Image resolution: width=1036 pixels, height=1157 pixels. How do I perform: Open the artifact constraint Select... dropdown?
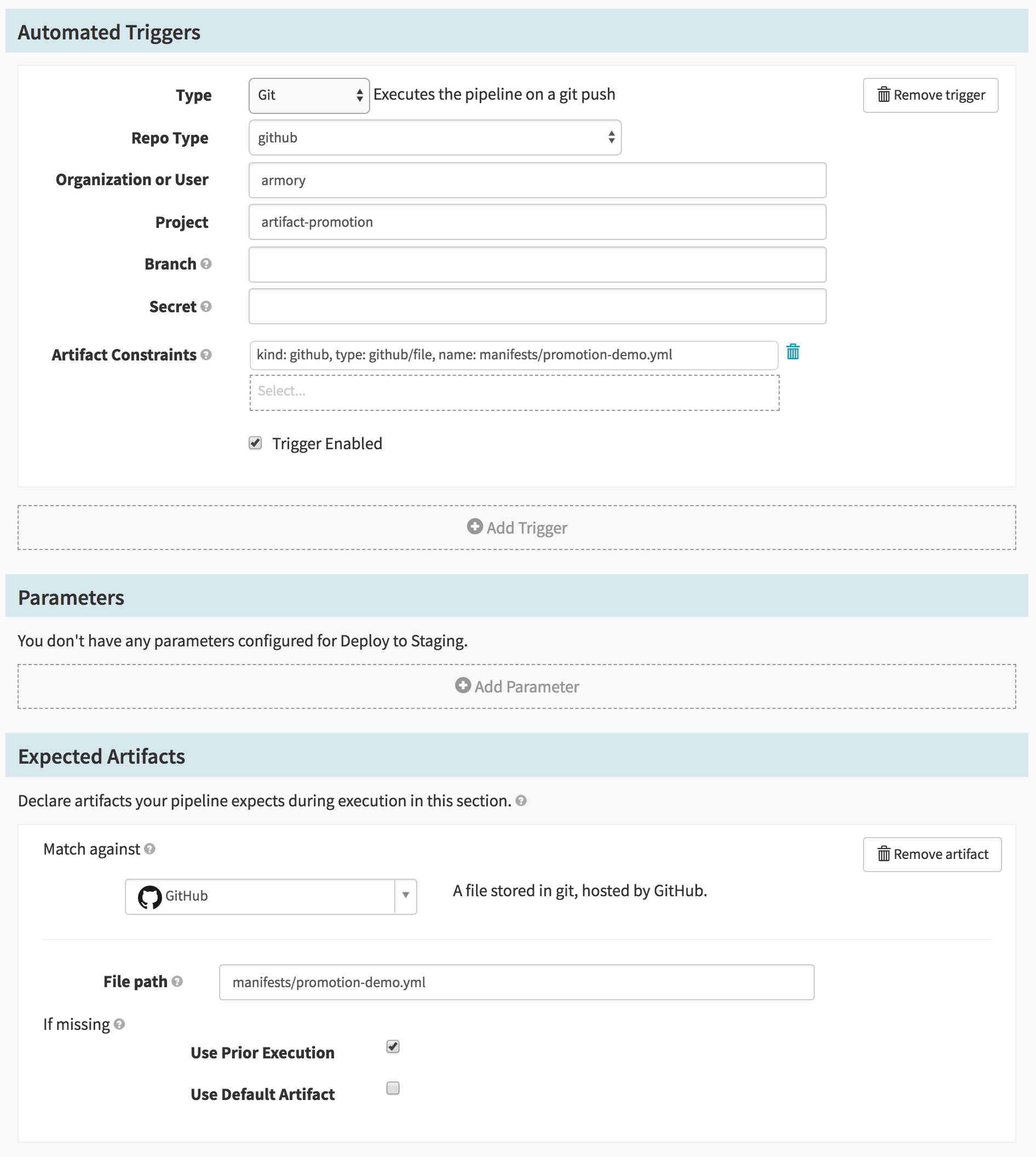click(x=514, y=392)
